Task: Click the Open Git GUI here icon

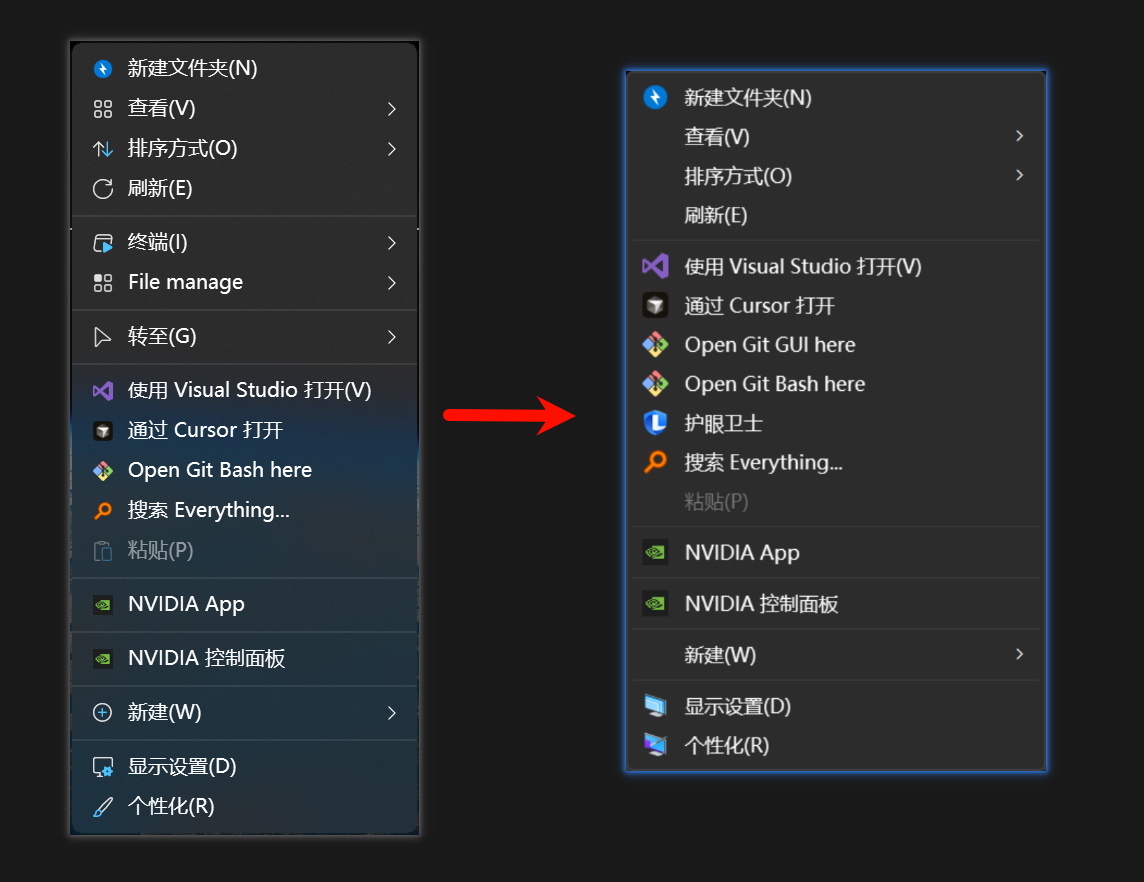Action: [x=655, y=344]
